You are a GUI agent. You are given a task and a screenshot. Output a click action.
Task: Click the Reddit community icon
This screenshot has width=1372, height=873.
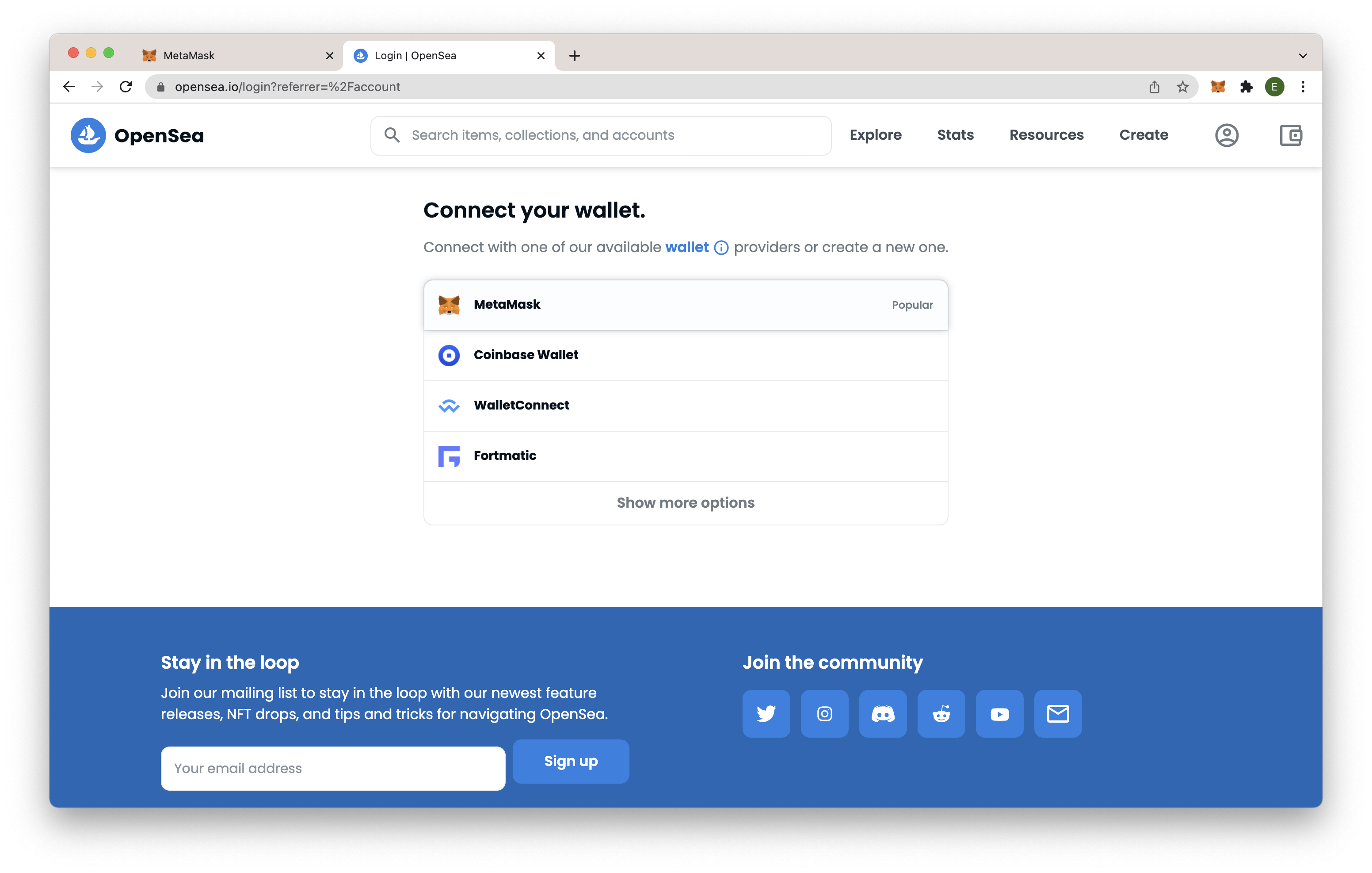[940, 713]
